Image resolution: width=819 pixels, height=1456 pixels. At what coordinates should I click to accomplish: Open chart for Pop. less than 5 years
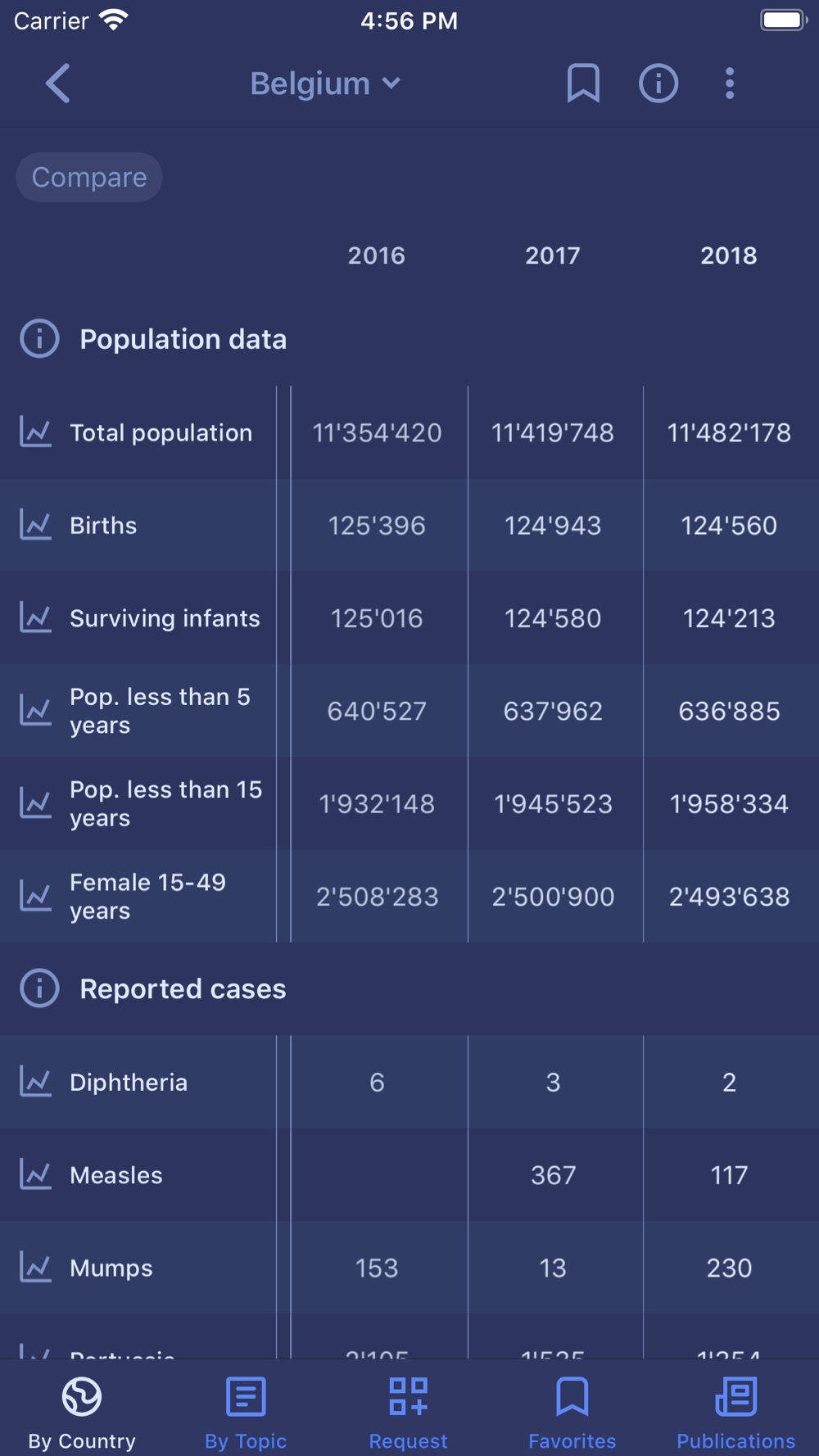tap(36, 711)
